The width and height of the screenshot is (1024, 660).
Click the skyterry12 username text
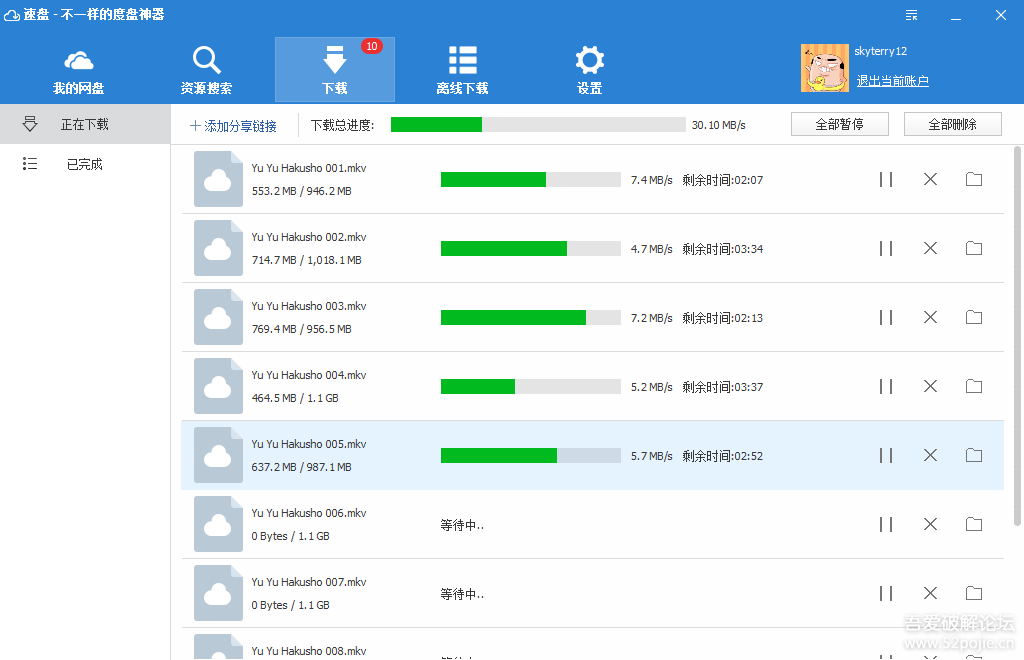point(880,51)
